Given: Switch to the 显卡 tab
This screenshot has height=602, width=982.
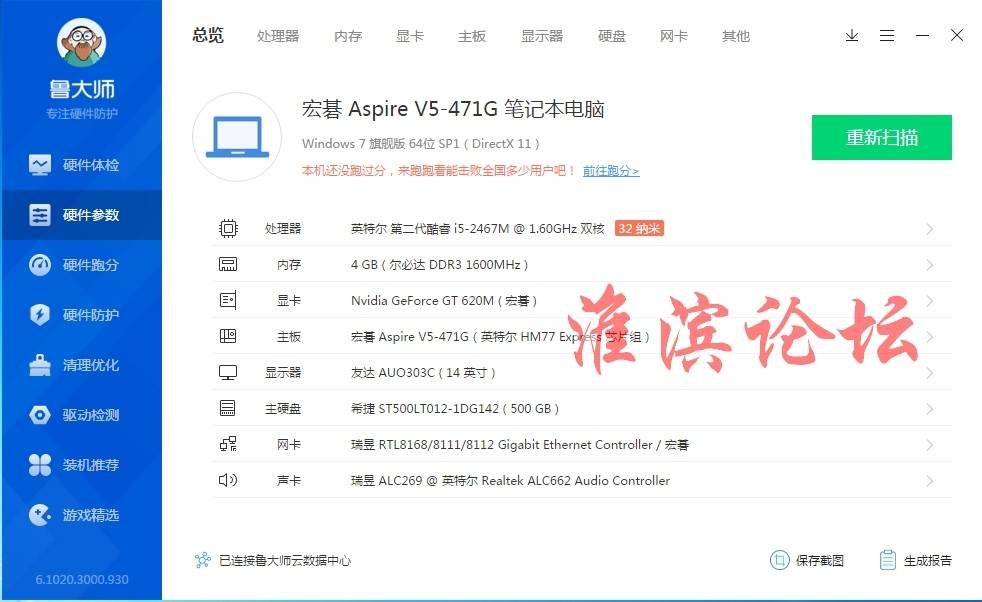Looking at the screenshot, I should point(410,36).
